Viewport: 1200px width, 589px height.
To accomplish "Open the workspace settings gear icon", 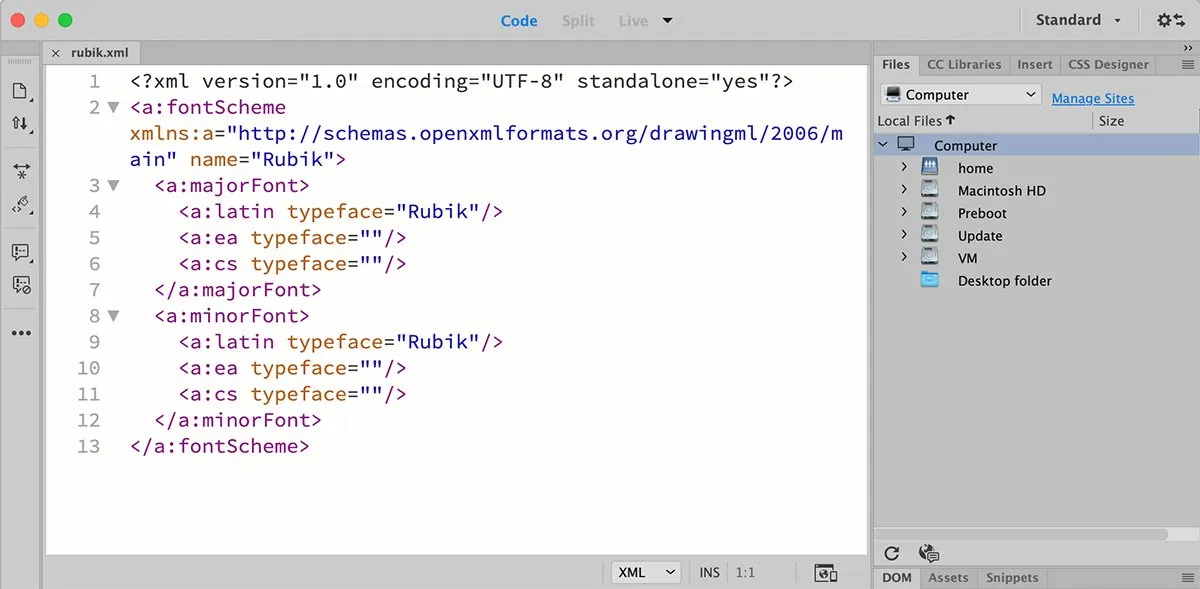I will (x=1163, y=19).
